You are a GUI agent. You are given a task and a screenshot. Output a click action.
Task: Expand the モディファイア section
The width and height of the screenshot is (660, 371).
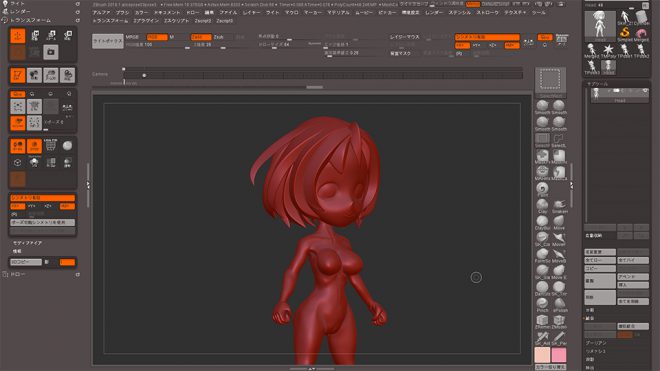27,243
